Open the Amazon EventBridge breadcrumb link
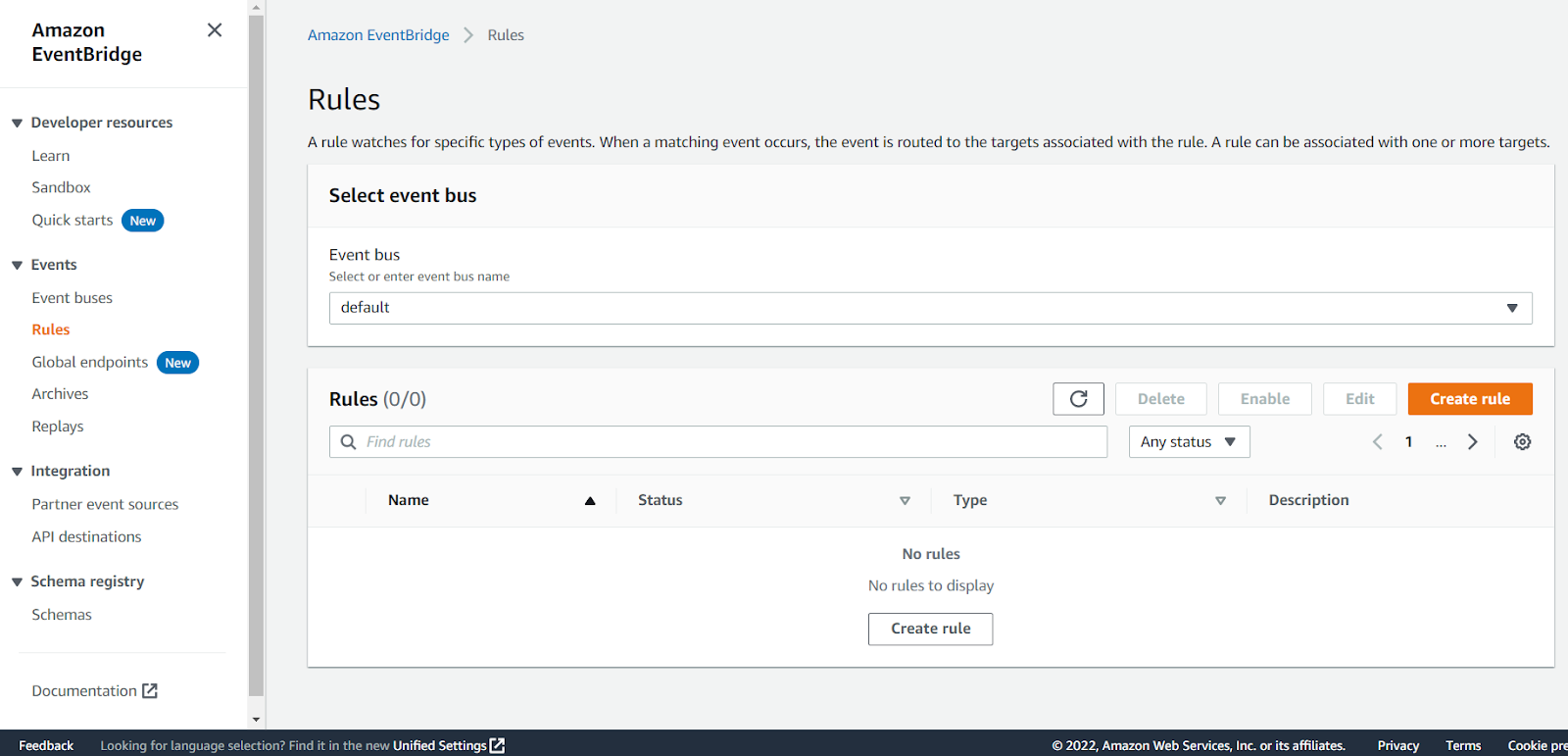This screenshot has height=756, width=1568. pos(378,35)
